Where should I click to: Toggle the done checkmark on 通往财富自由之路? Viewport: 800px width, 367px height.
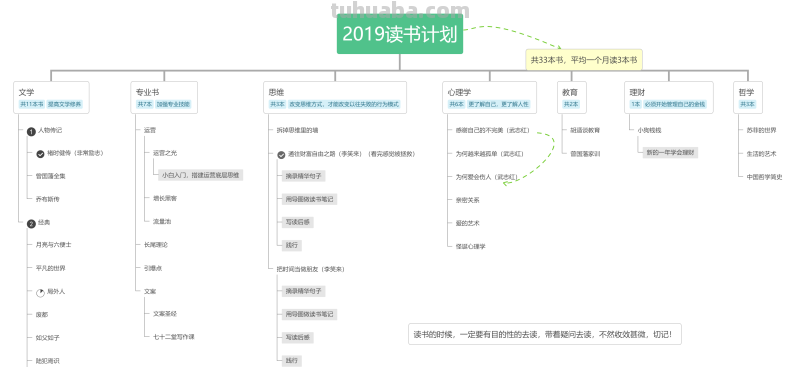[x=281, y=155]
